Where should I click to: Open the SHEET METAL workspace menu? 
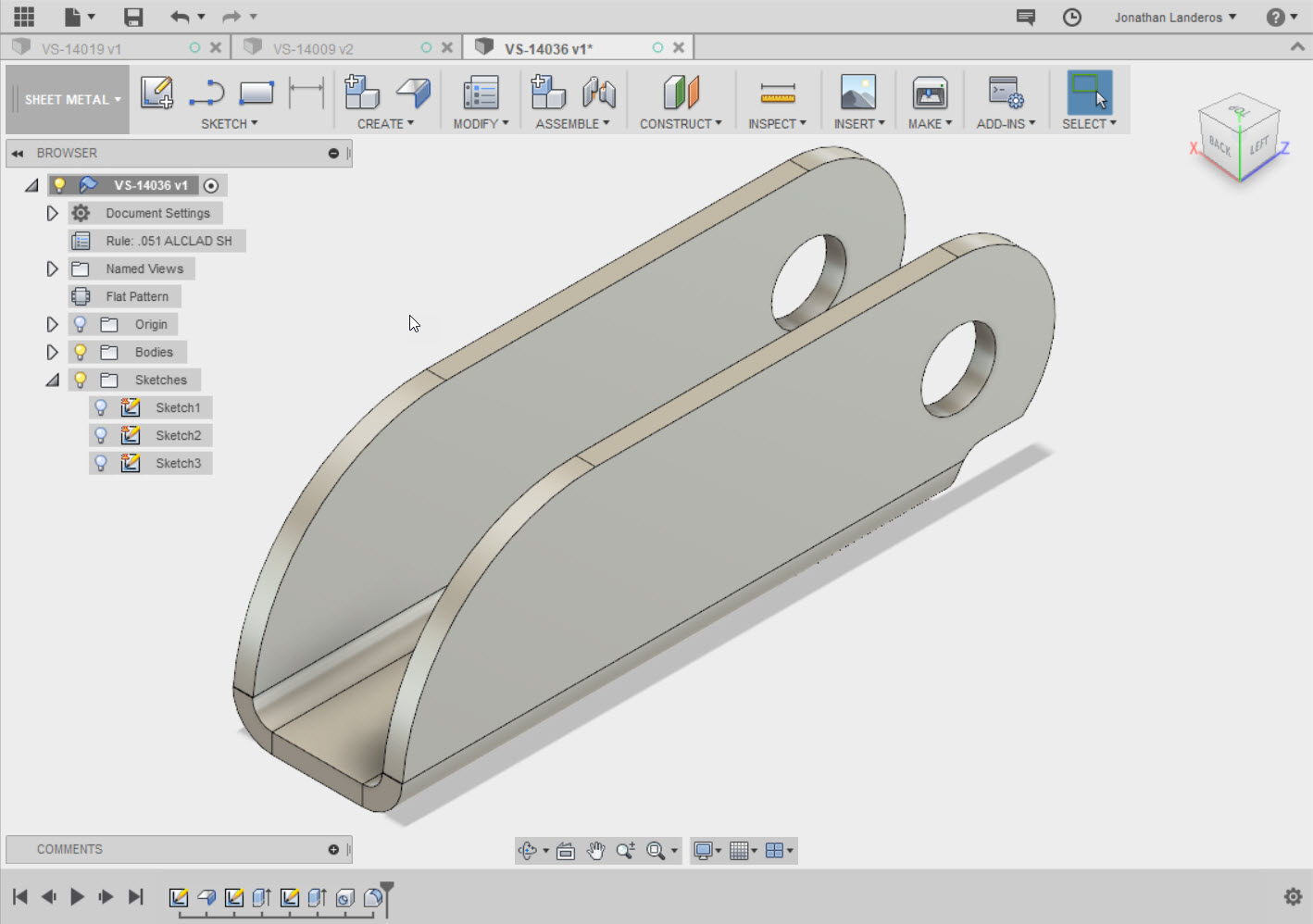coord(68,99)
